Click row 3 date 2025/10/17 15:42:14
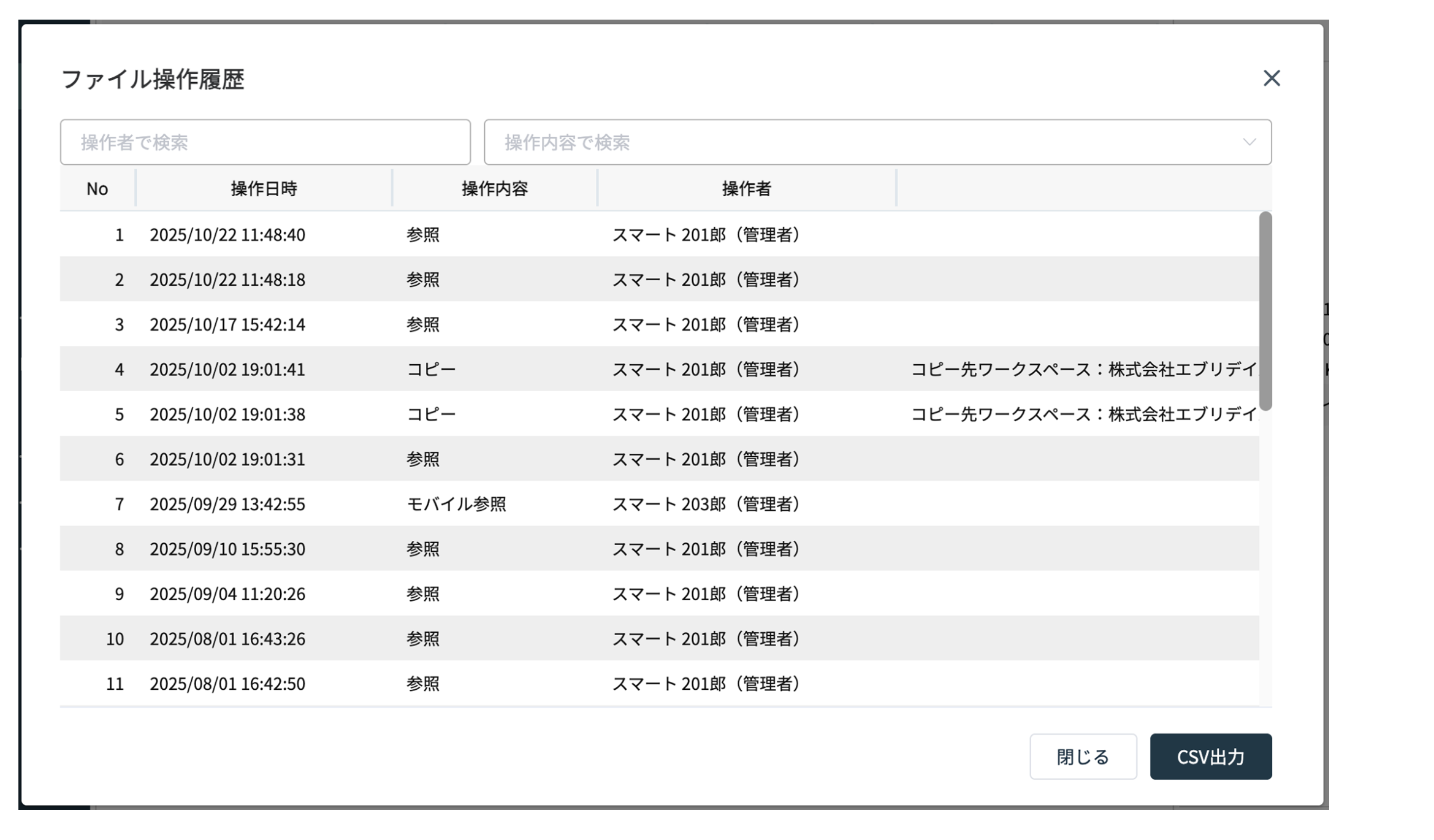 coord(227,324)
